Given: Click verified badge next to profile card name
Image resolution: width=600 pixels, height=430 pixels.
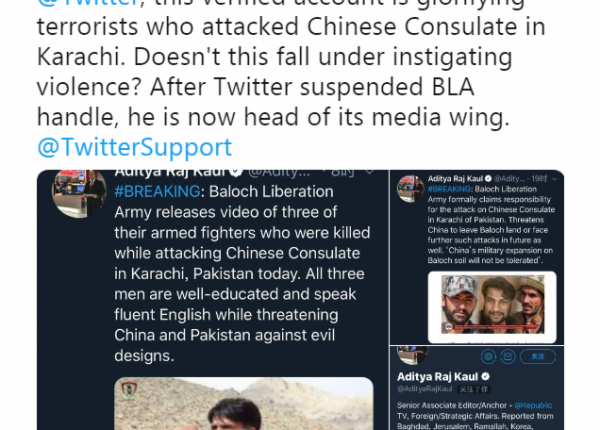Looking at the screenshot, I should tap(486, 376).
